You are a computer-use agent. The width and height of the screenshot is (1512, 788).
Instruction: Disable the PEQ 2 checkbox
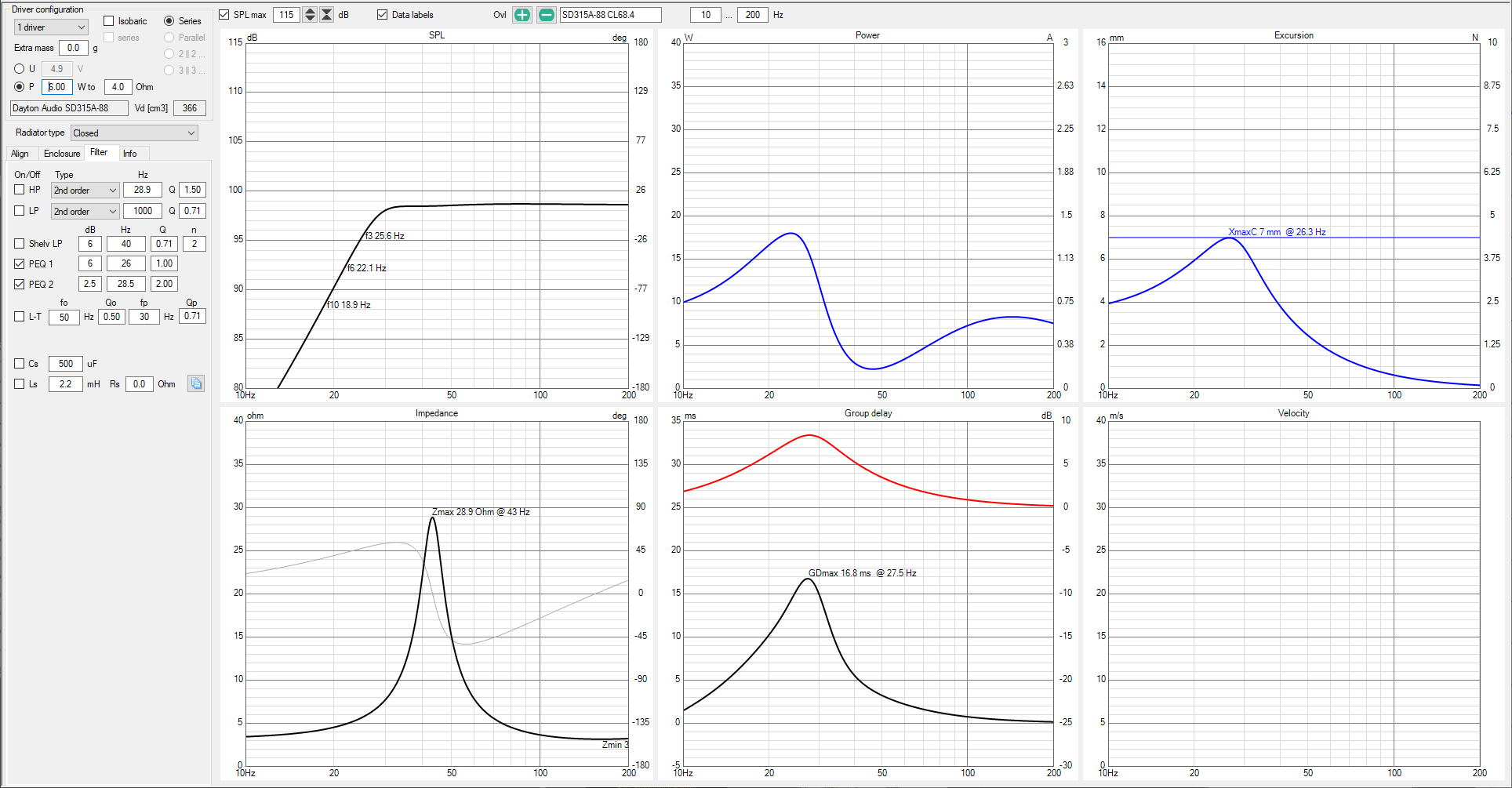coord(20,285)
